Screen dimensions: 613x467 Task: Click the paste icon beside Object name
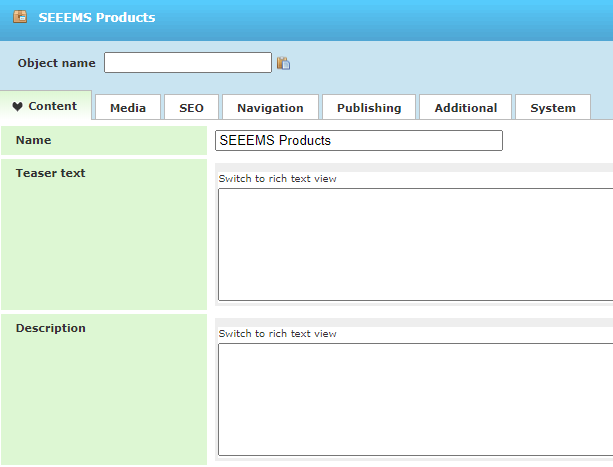click(283, 63)
